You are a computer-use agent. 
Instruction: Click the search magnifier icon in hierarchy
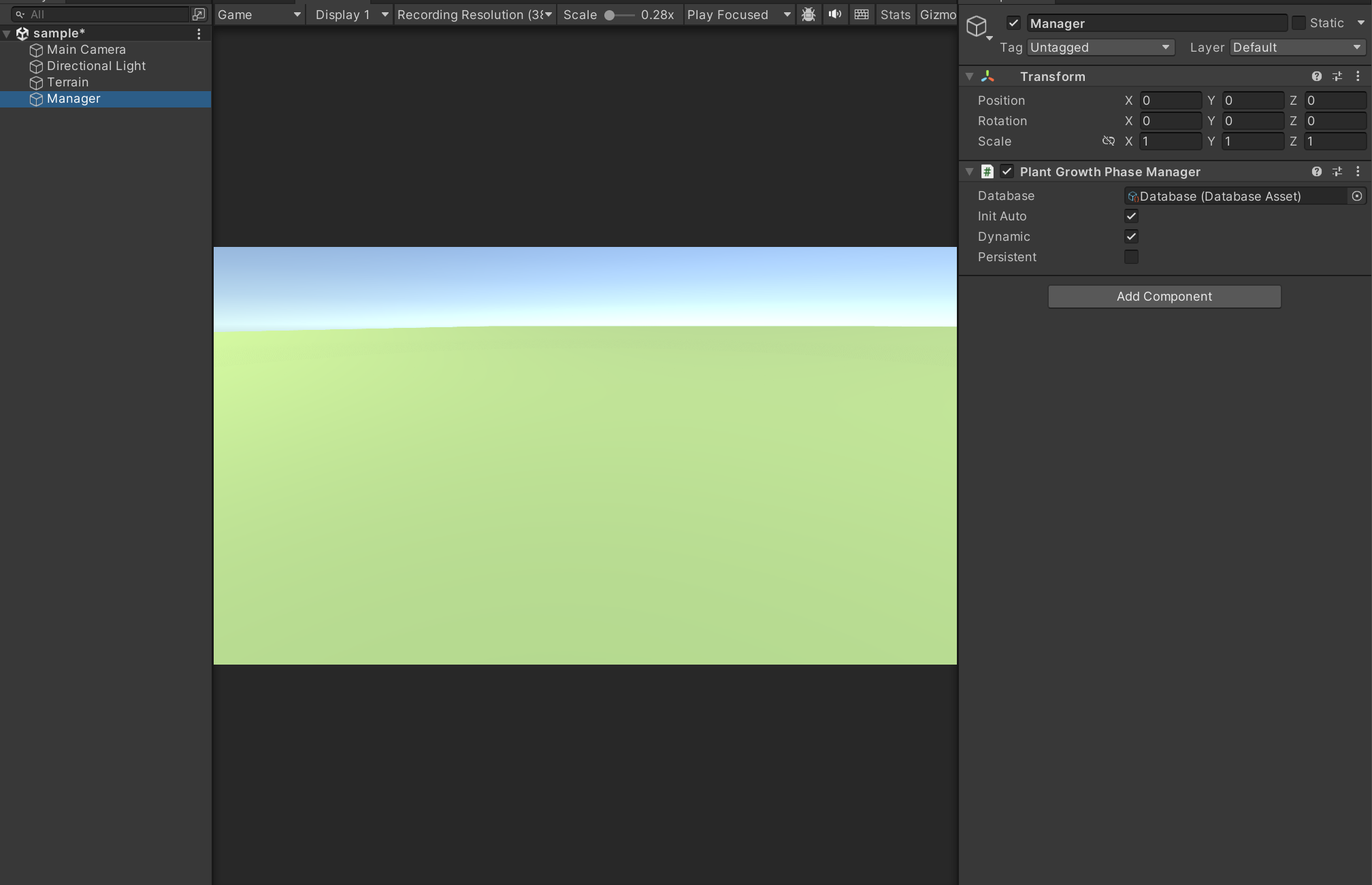pyautogui.click(x=20, y=14)
